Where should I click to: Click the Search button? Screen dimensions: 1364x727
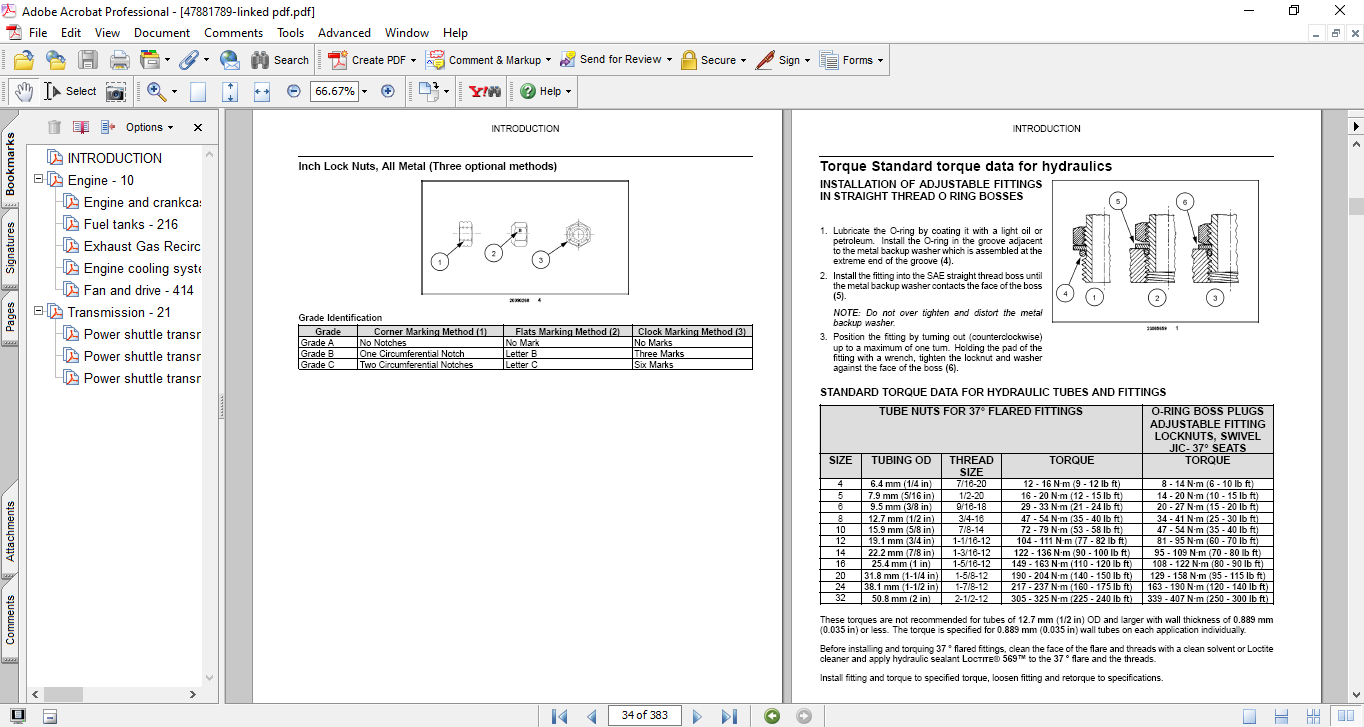point(280,60)
